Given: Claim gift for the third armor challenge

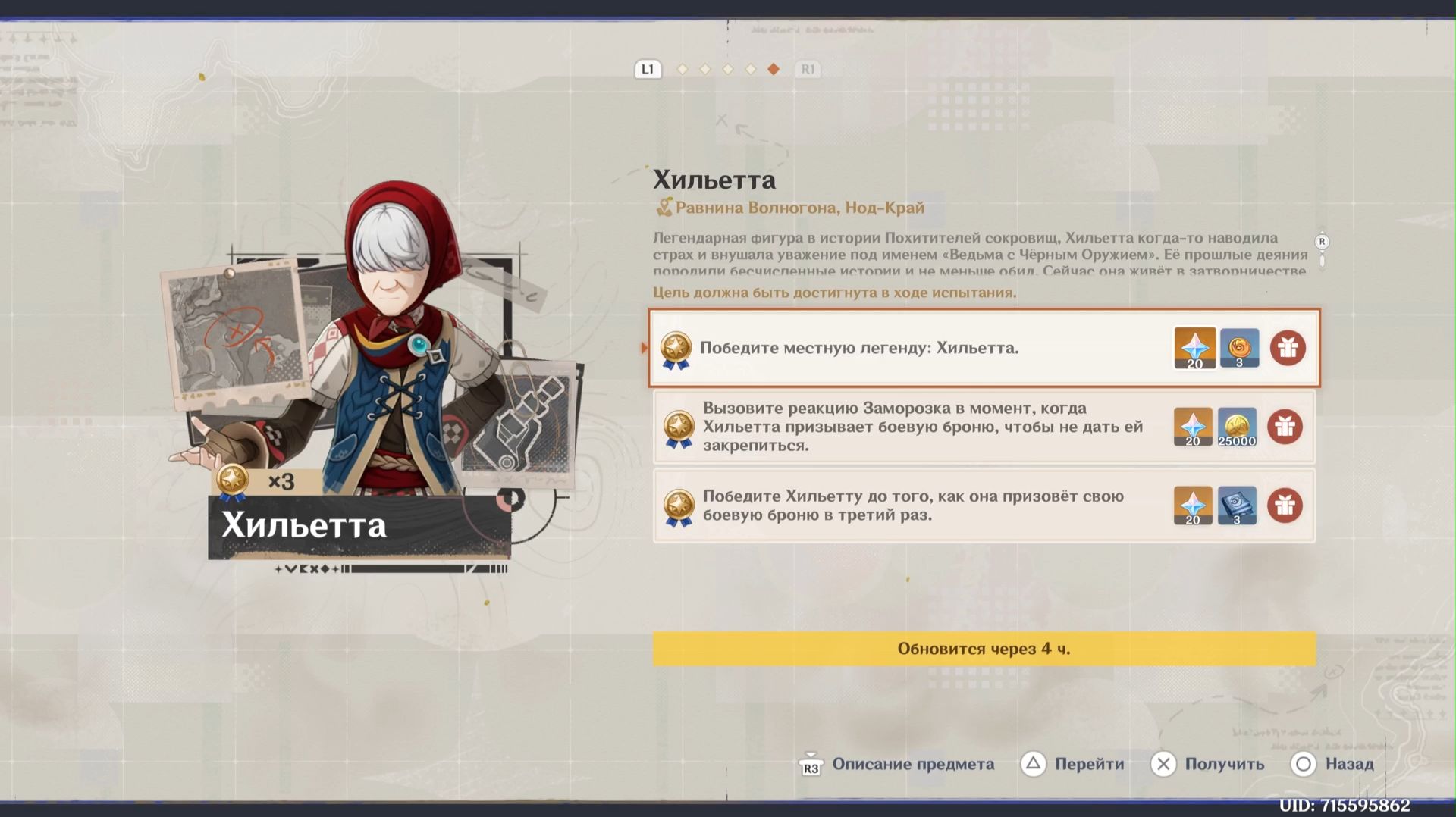Looking at the screenshot, I should point(1285,506).
